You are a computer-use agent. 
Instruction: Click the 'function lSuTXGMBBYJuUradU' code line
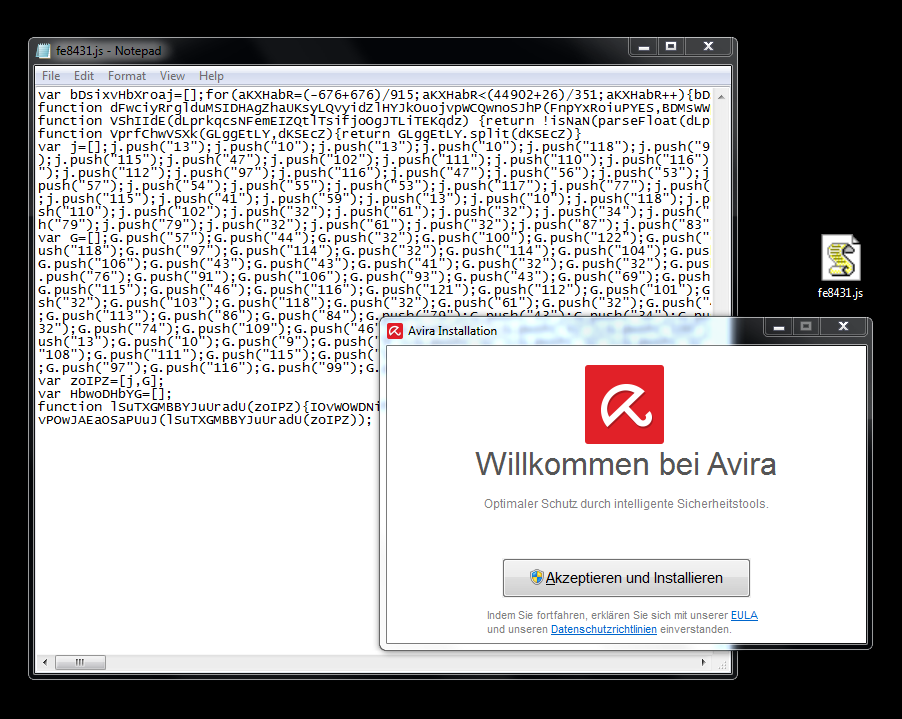(x=209, y=407)
